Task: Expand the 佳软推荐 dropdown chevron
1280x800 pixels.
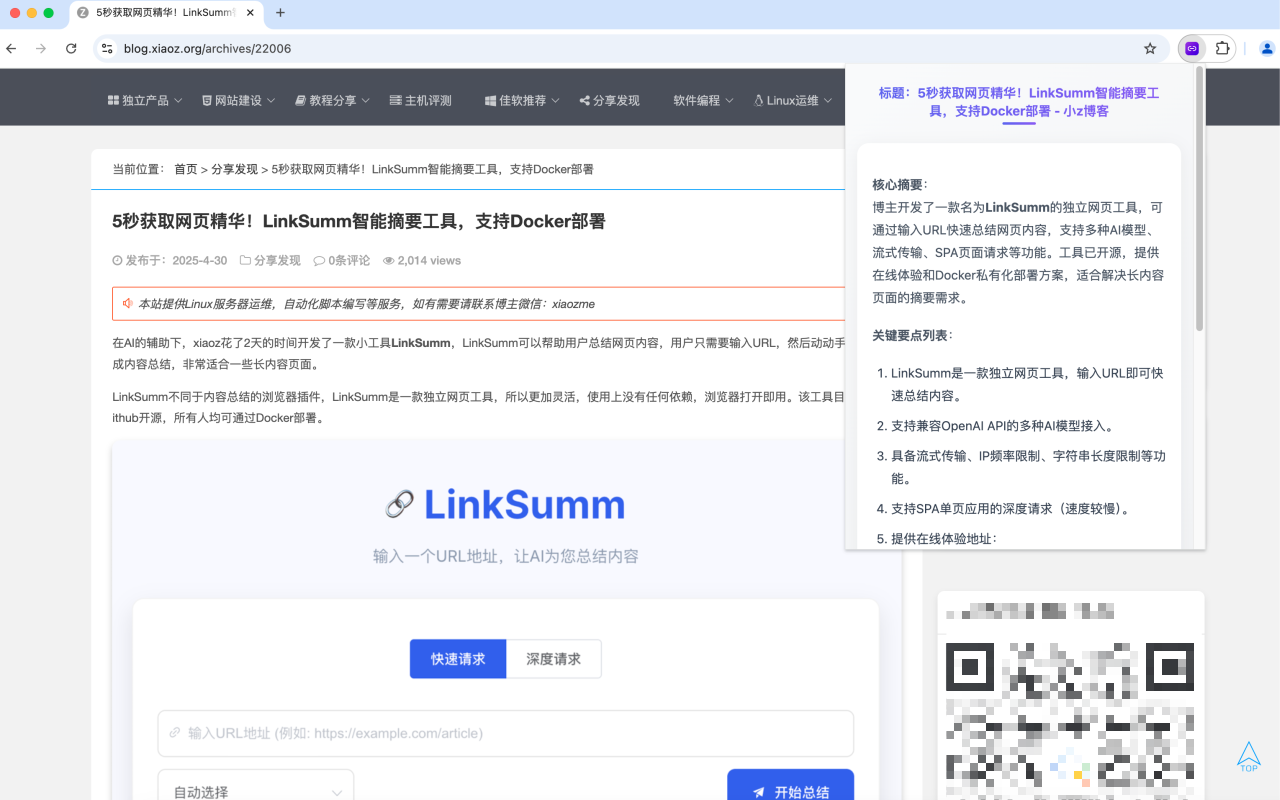Action: (556, 101)
